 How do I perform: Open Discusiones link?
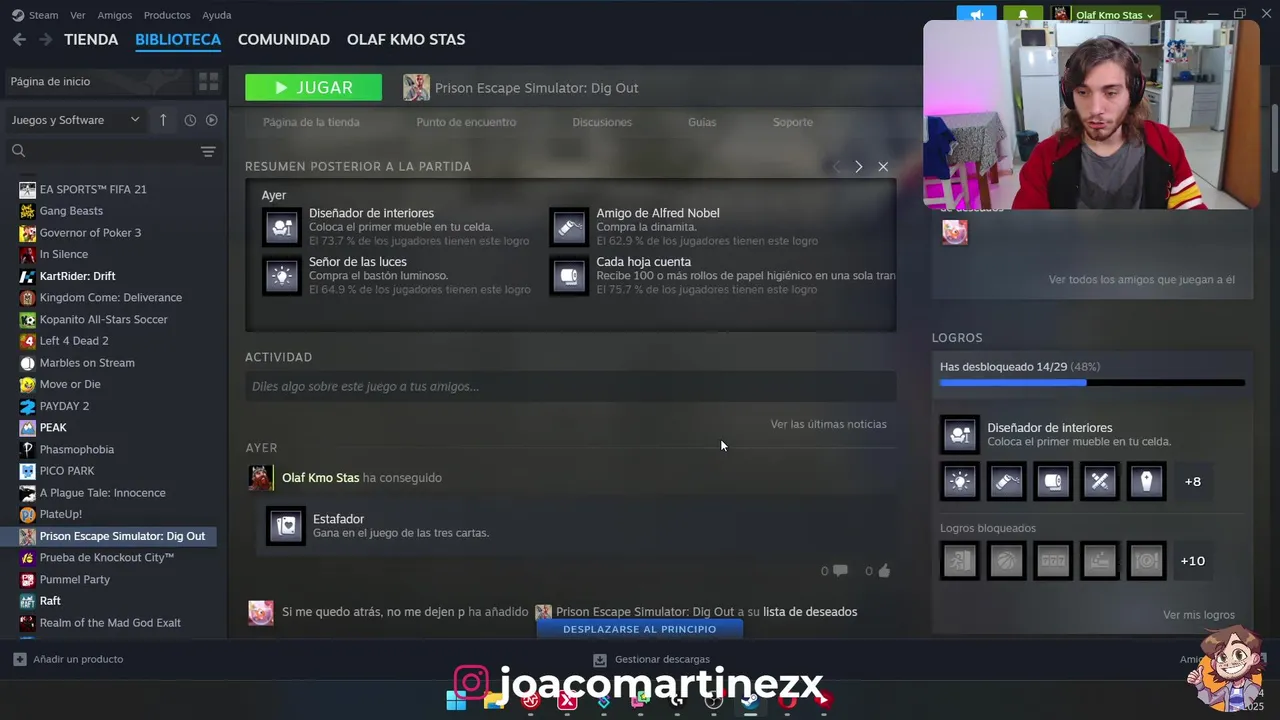click(x=602, y=122)
